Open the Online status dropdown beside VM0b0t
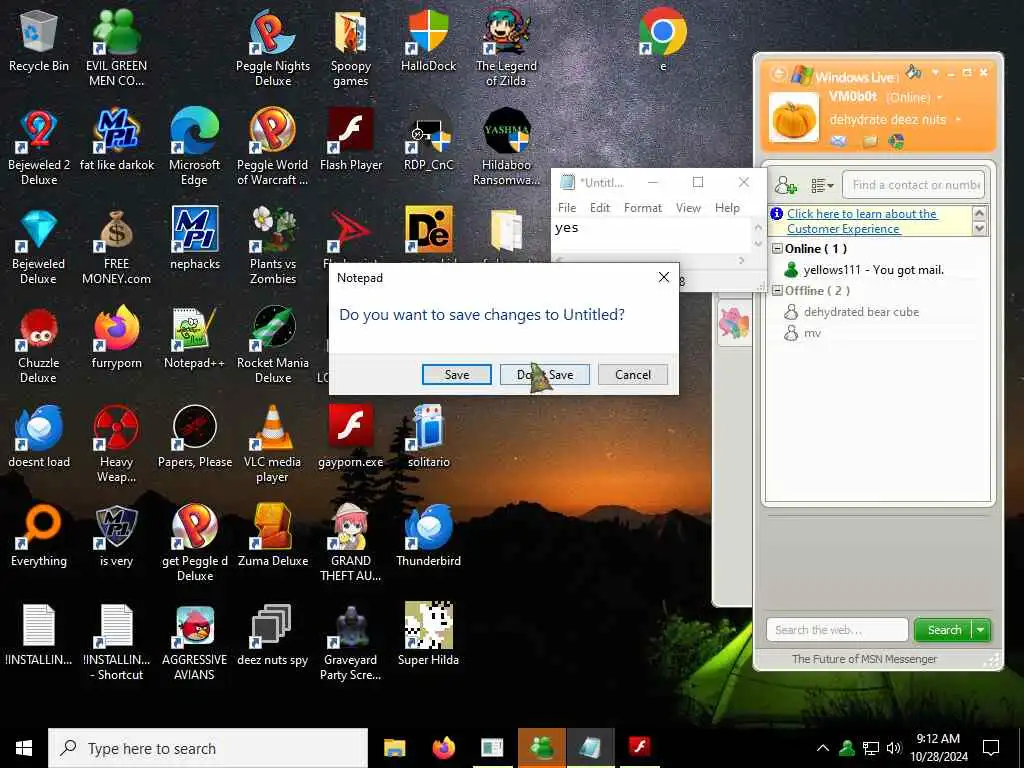Screen dimensions: 1024x768 (x=940, y=98)
